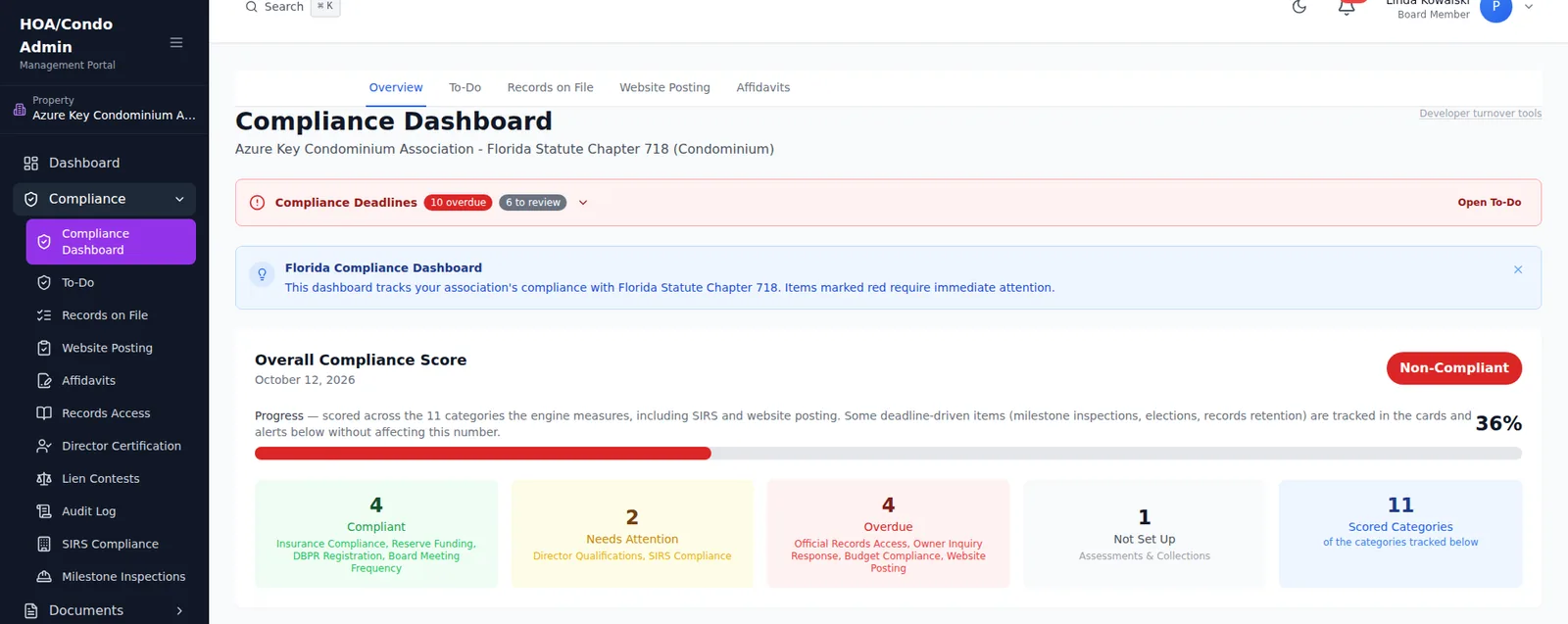Select Azure Key Condominium property selector
1568x624 pixels.
pyautogui.click(x=104, y=109)
